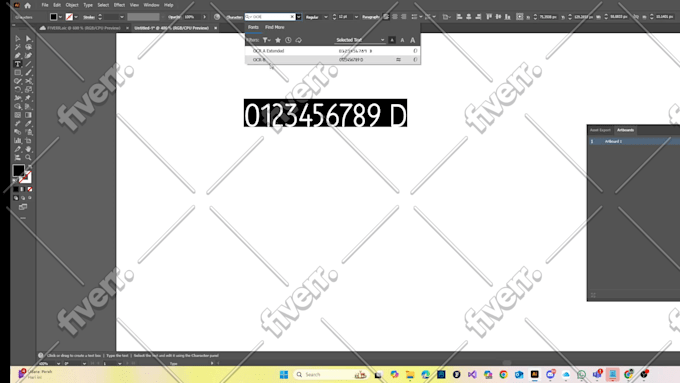Open the stroke color dropdown arrow
Viewport: 680px width, 383px height.
tap(76, 17)
